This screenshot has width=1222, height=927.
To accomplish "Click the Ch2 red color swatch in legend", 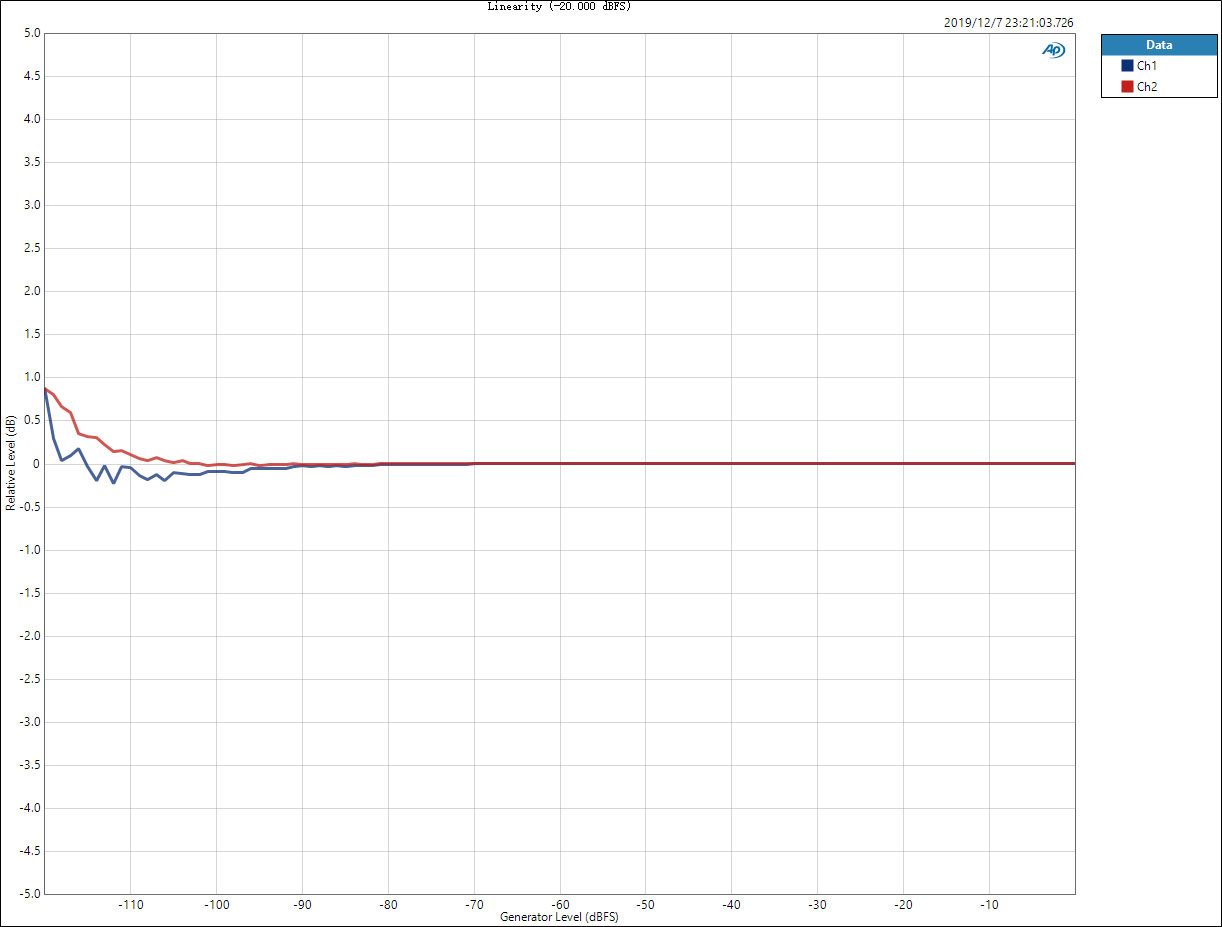I will (1127, 87).
